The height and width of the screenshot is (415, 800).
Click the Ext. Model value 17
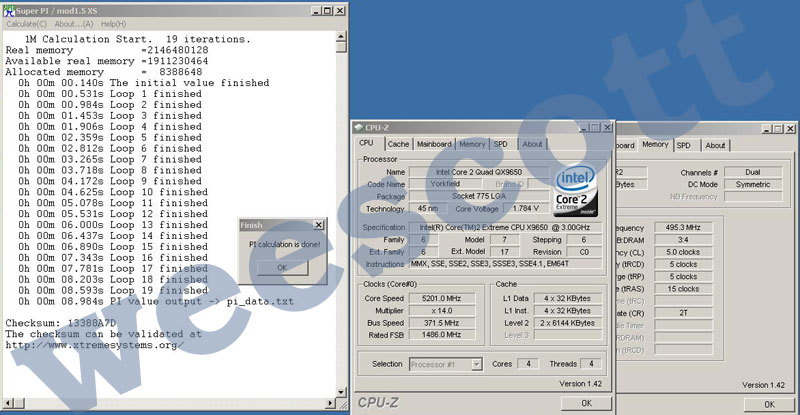(x=505, y=252)
